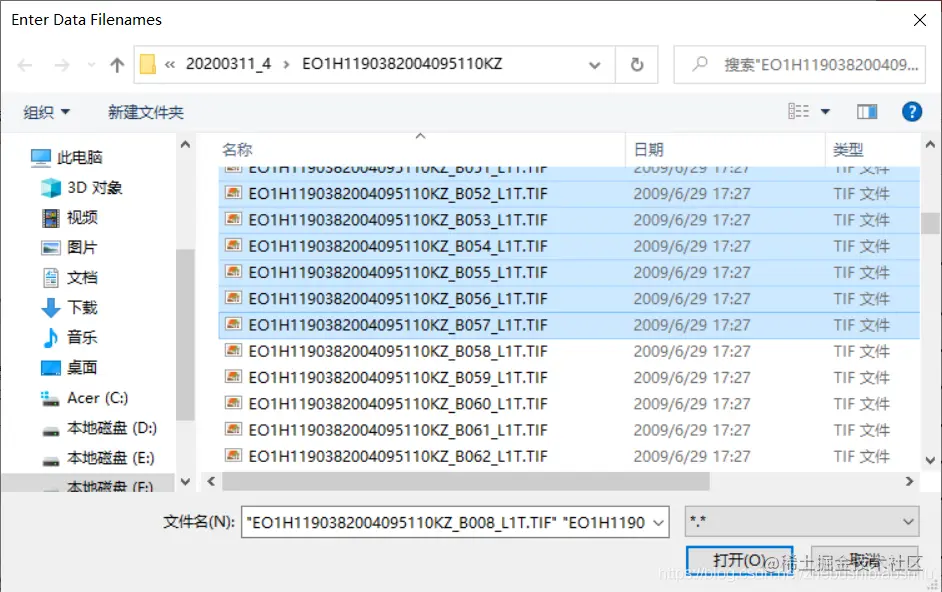The image size is (942, 592).
Task: Go forward with the right arrow
Action: click(62, 65)
